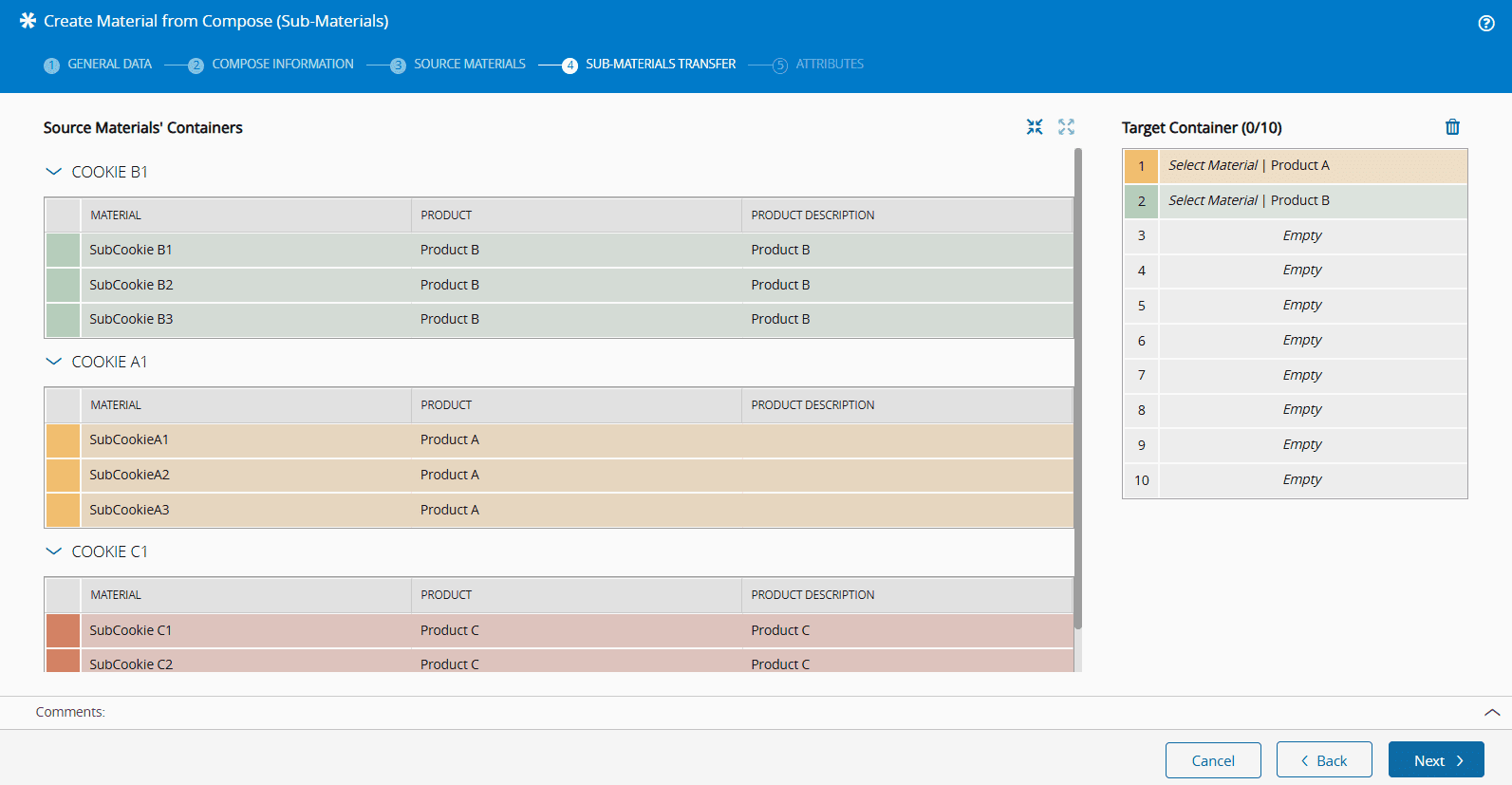
Task: Collapse the COOKIE C1 section
Action: pyautogui.click(x=54, y=551)
